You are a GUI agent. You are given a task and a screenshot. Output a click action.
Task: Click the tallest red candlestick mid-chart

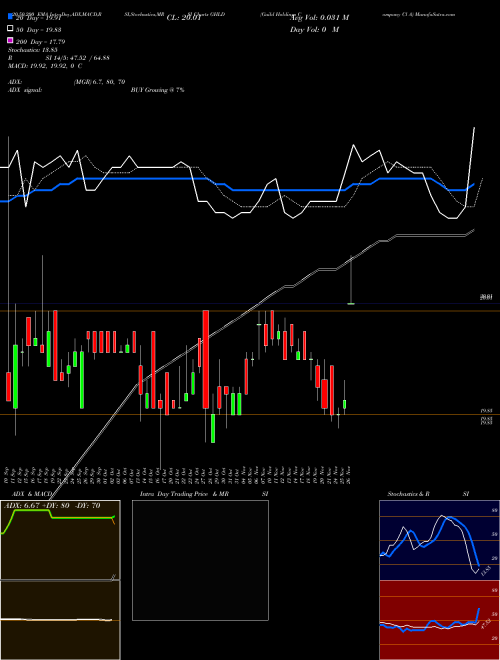[x=206, y=359]
